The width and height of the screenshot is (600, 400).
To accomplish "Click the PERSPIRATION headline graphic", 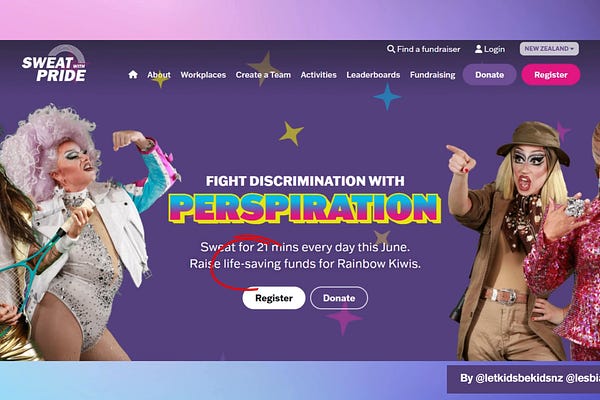I will tap(305, 208).
